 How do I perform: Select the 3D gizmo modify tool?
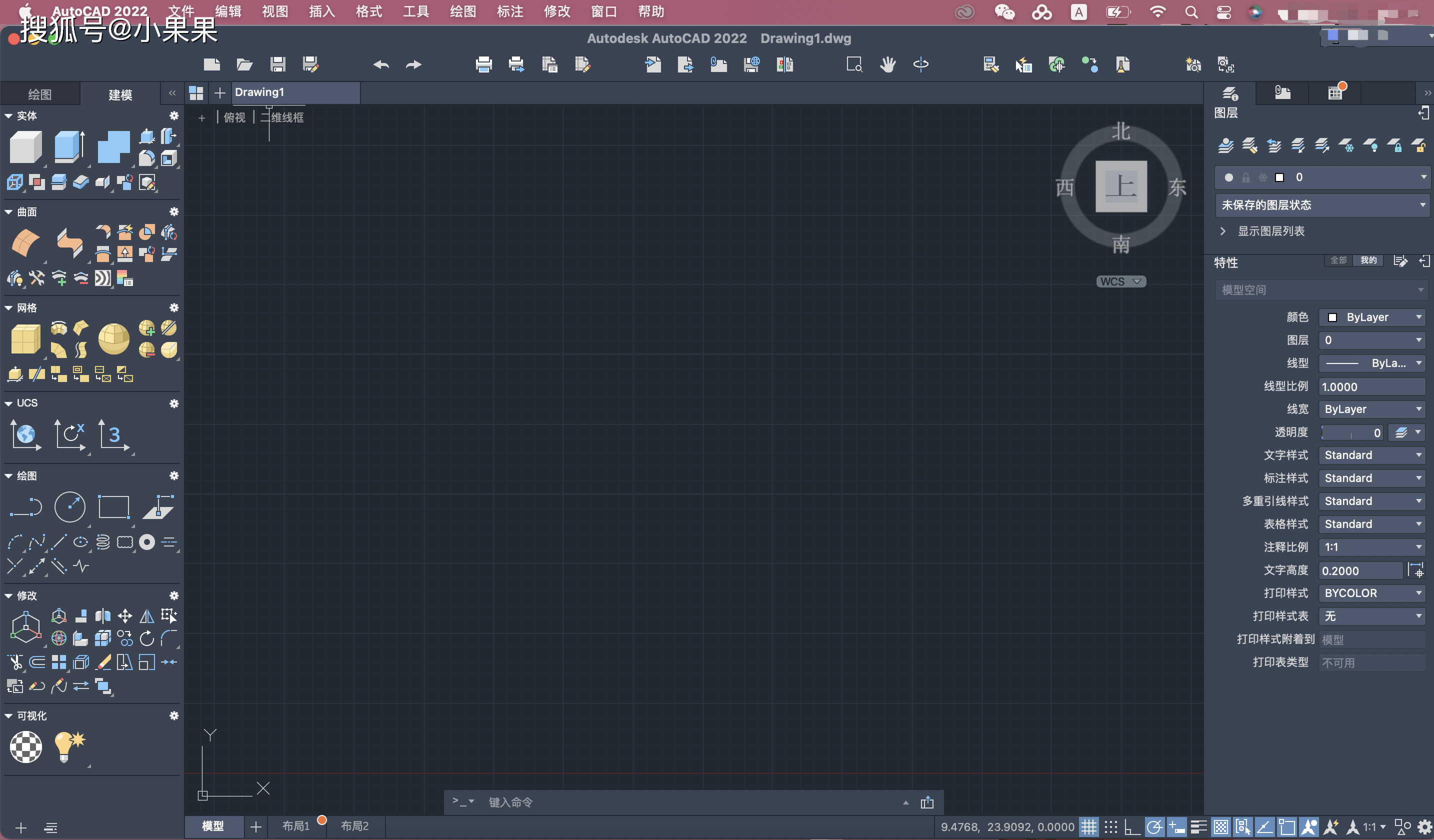pyautogui.click(x=25, y=627)
